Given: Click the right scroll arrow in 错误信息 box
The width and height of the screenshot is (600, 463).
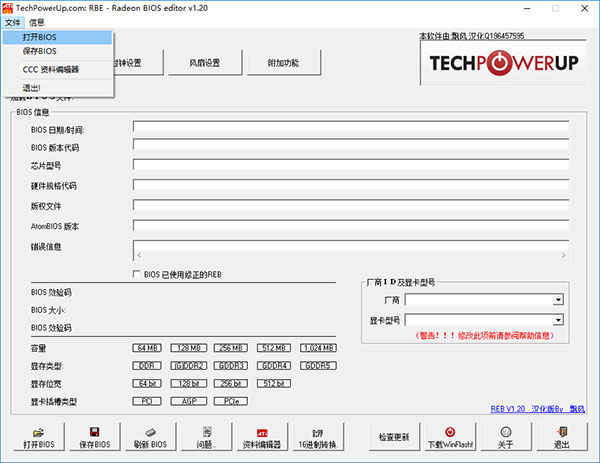Looking at the screenshot, I should (x=563, y=255).
